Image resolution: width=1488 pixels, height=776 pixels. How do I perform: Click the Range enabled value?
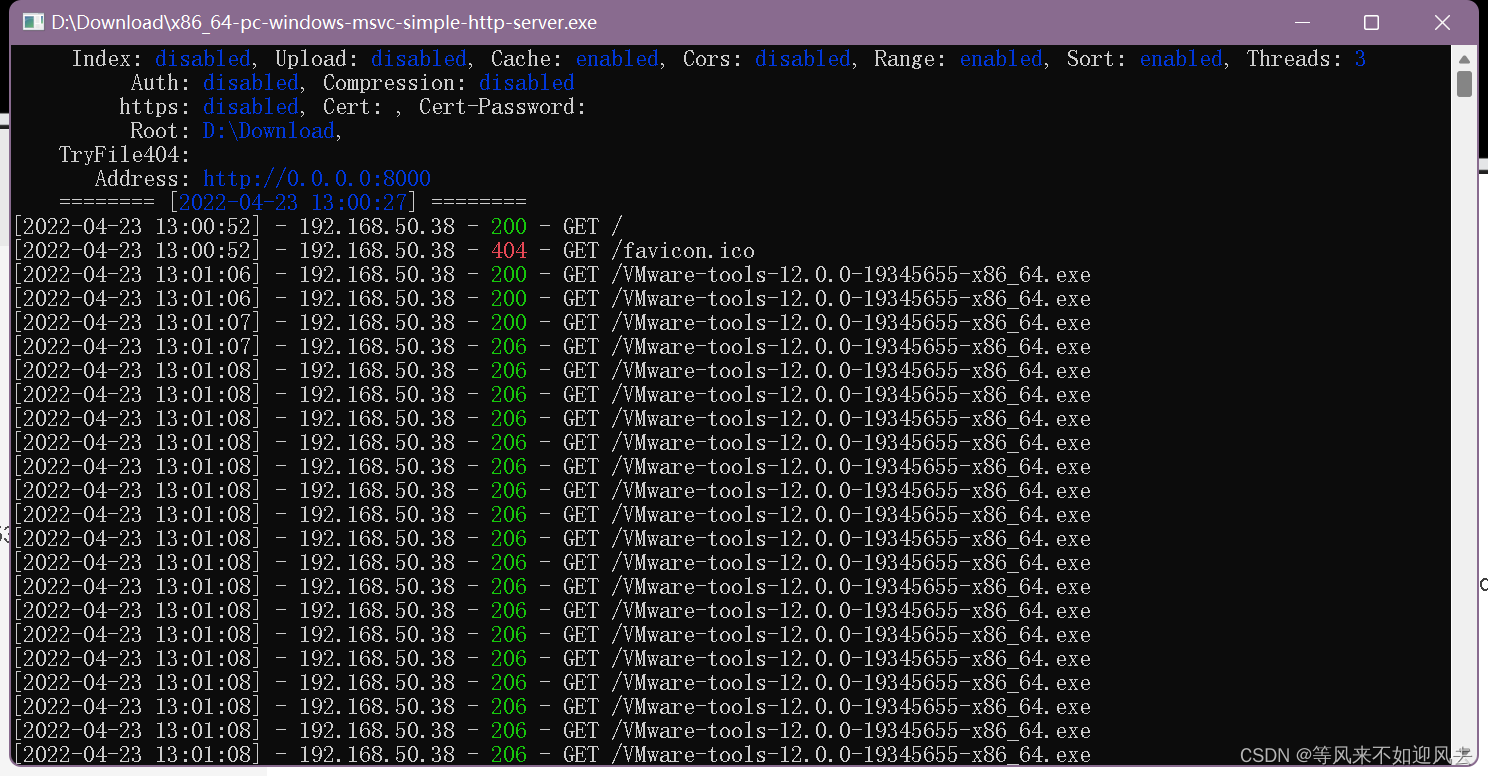(x=1001, y=59)
